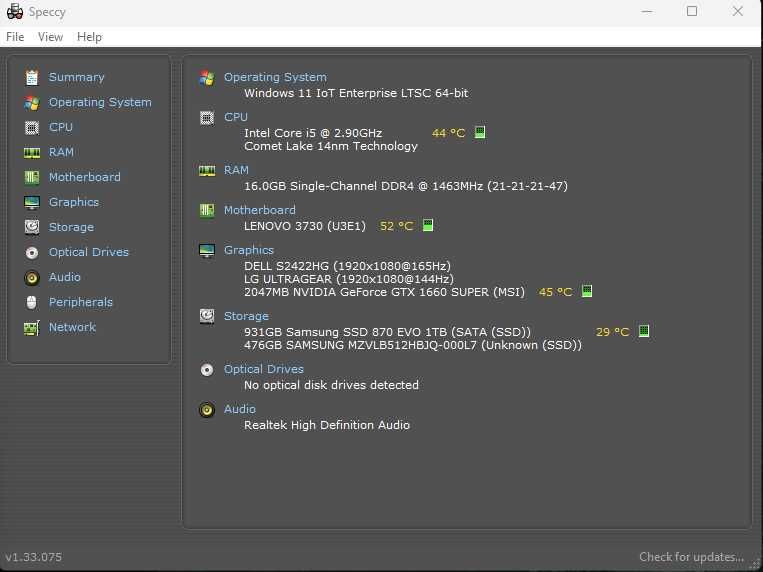Click the storage temperature indicator icon

pyautogui.click(x=644, y=331)
